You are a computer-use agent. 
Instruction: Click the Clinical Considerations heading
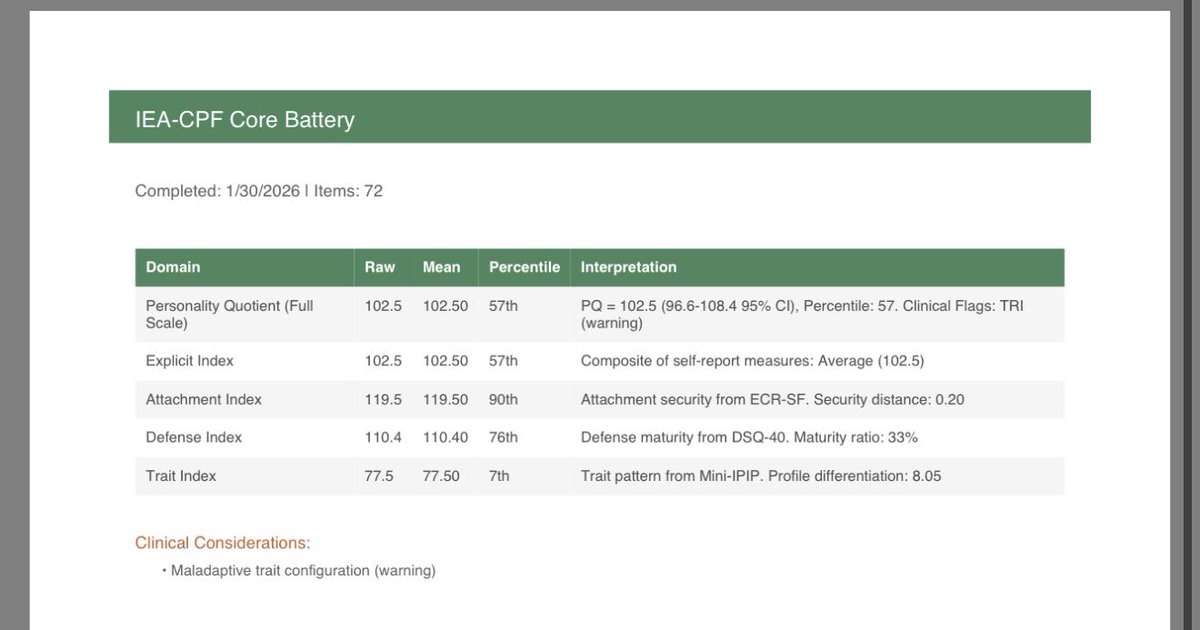tap(223, 543)
